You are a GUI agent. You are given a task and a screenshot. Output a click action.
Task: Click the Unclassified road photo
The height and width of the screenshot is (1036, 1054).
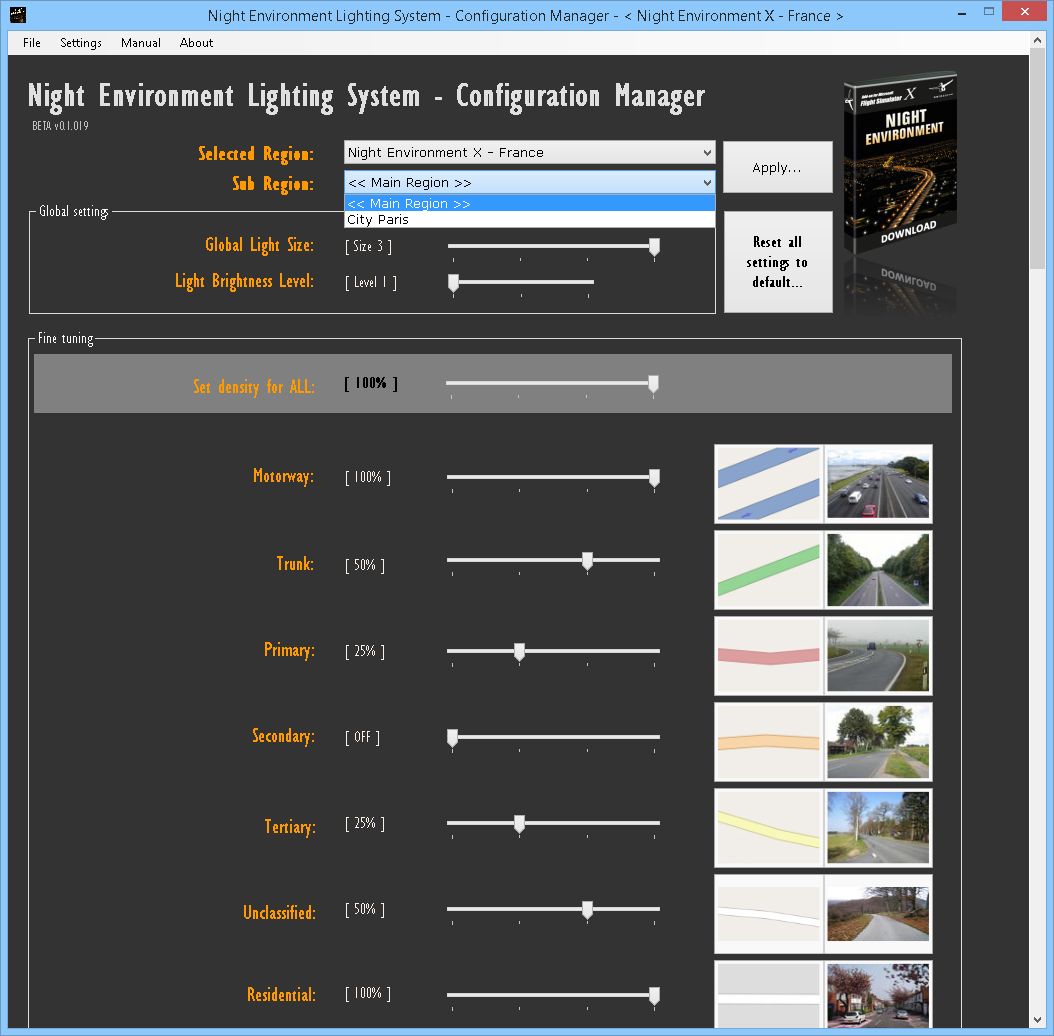click(878, 914)
